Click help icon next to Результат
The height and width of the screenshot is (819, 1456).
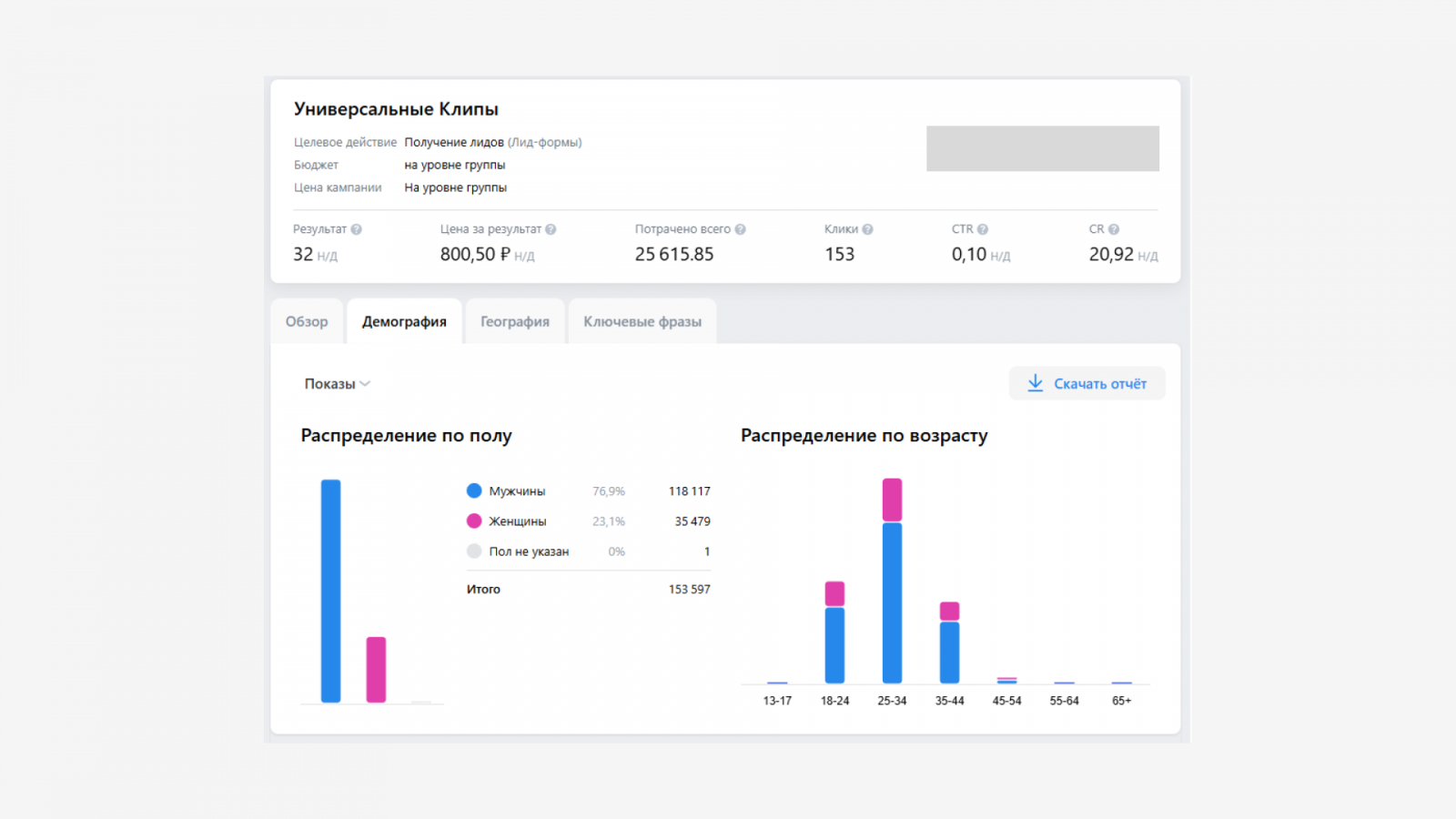[x=357, y=229]
